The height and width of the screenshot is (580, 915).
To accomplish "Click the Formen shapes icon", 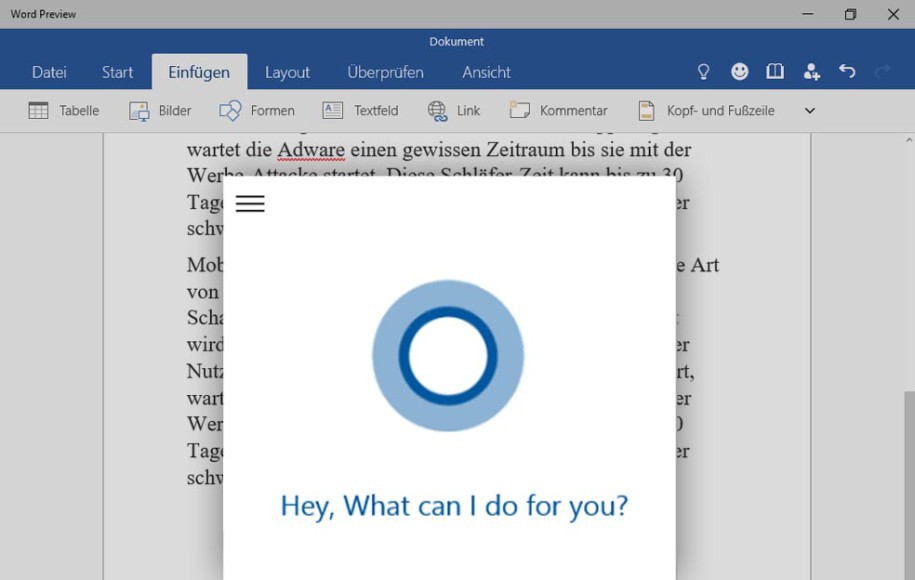I will (230, 110).
